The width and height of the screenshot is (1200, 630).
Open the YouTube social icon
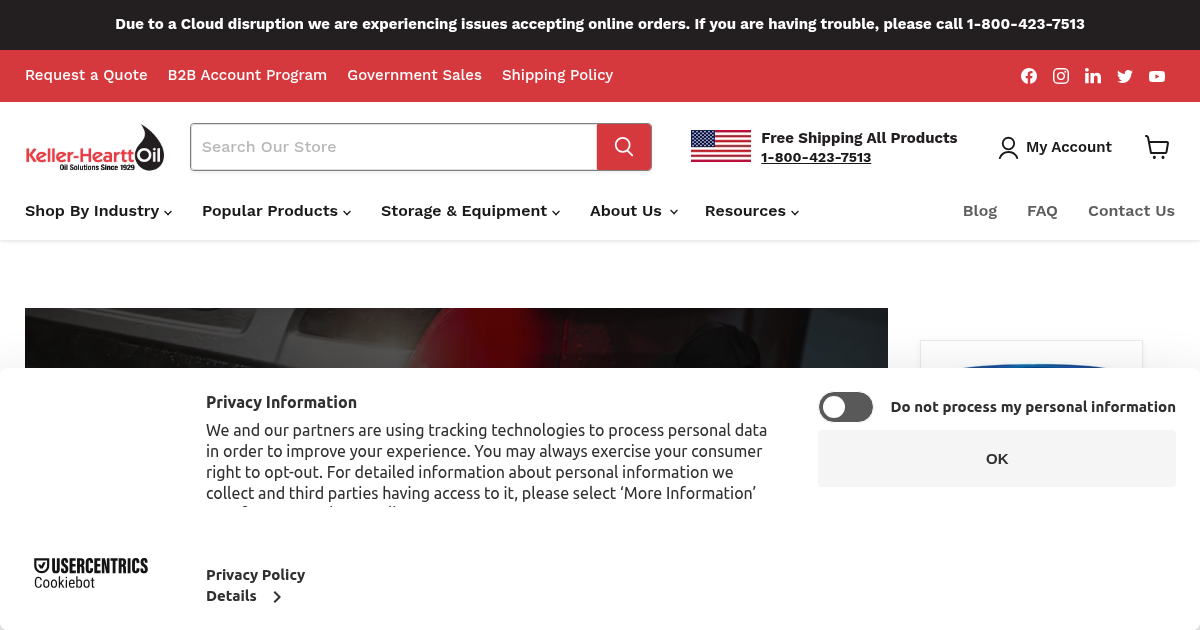pyautogui.click(x=1157, y=76)
